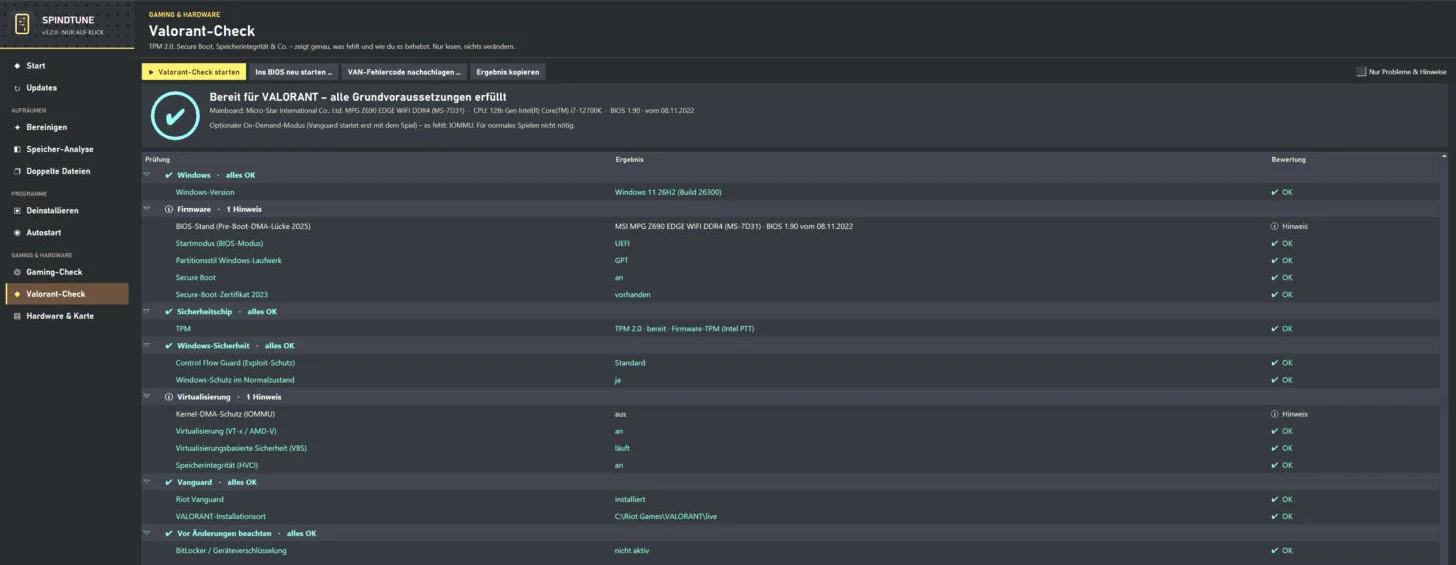Click the info icon in the Virtualisierung group header
Screen dimensions: 1456x565
tap(169, 397)
